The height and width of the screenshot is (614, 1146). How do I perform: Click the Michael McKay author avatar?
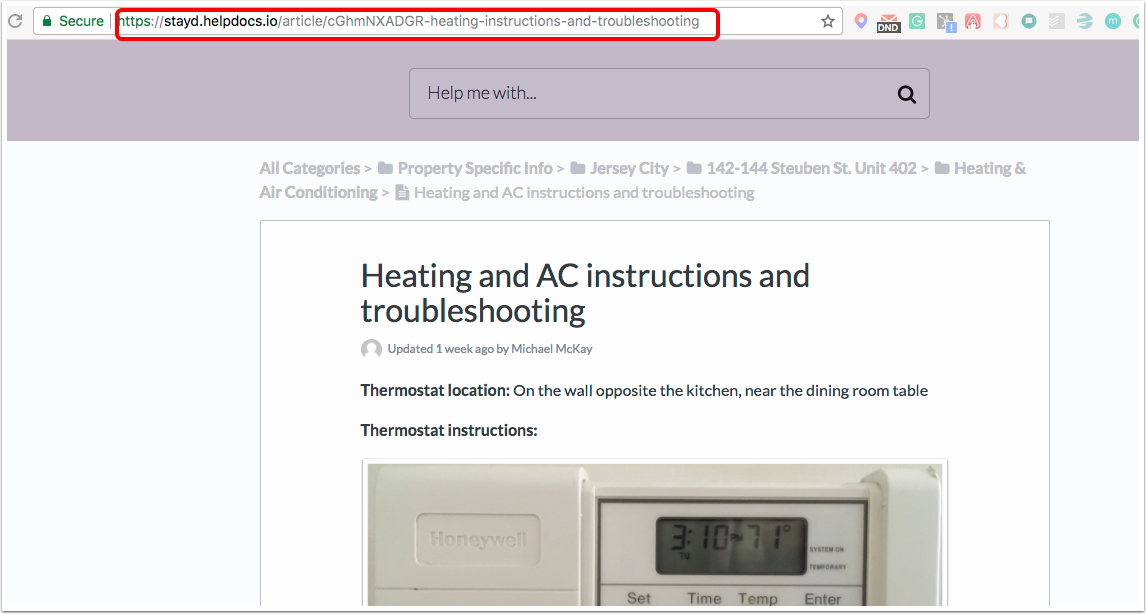[371, 349]
